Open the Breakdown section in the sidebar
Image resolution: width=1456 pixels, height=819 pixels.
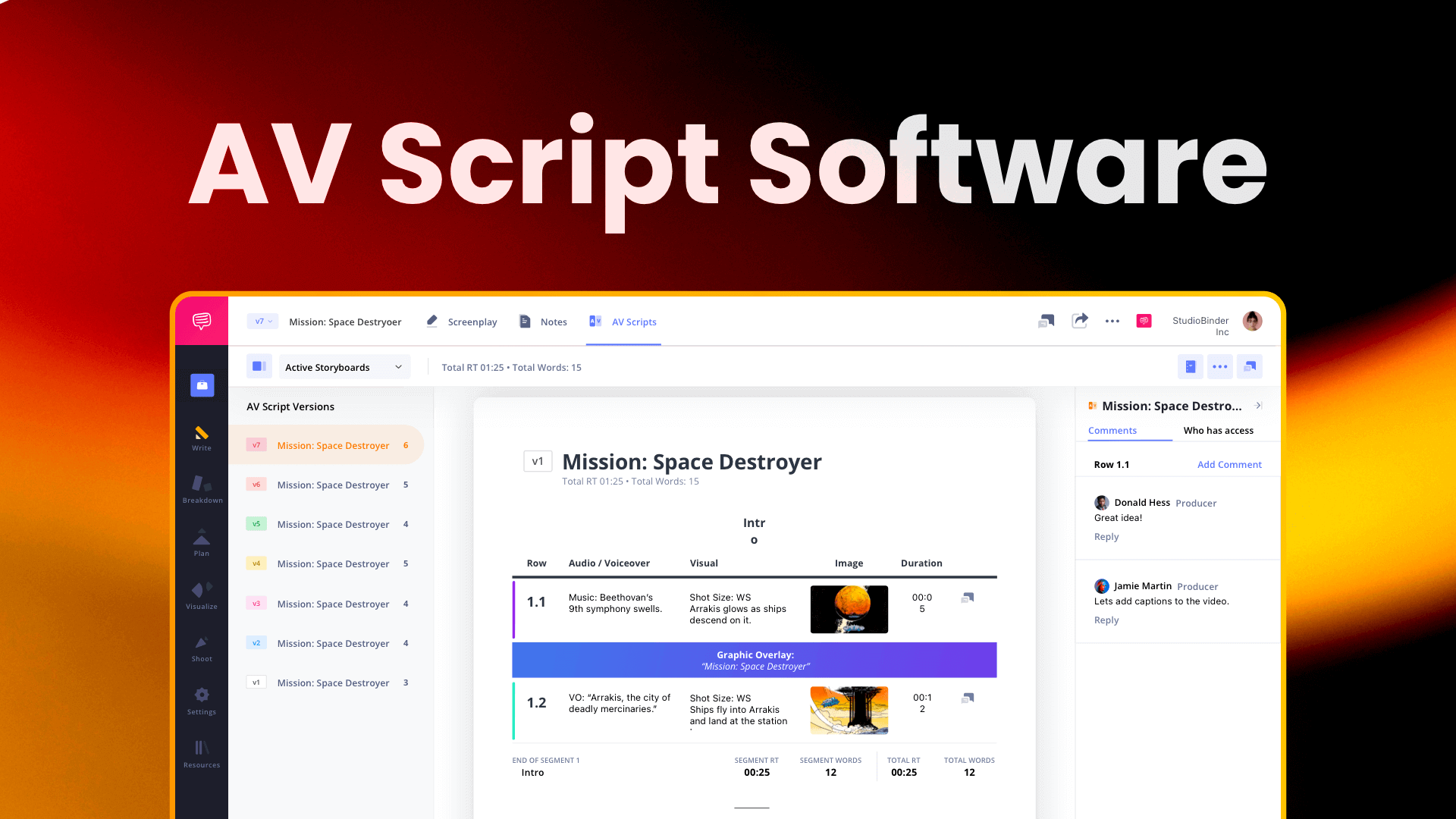coord(201,490)
